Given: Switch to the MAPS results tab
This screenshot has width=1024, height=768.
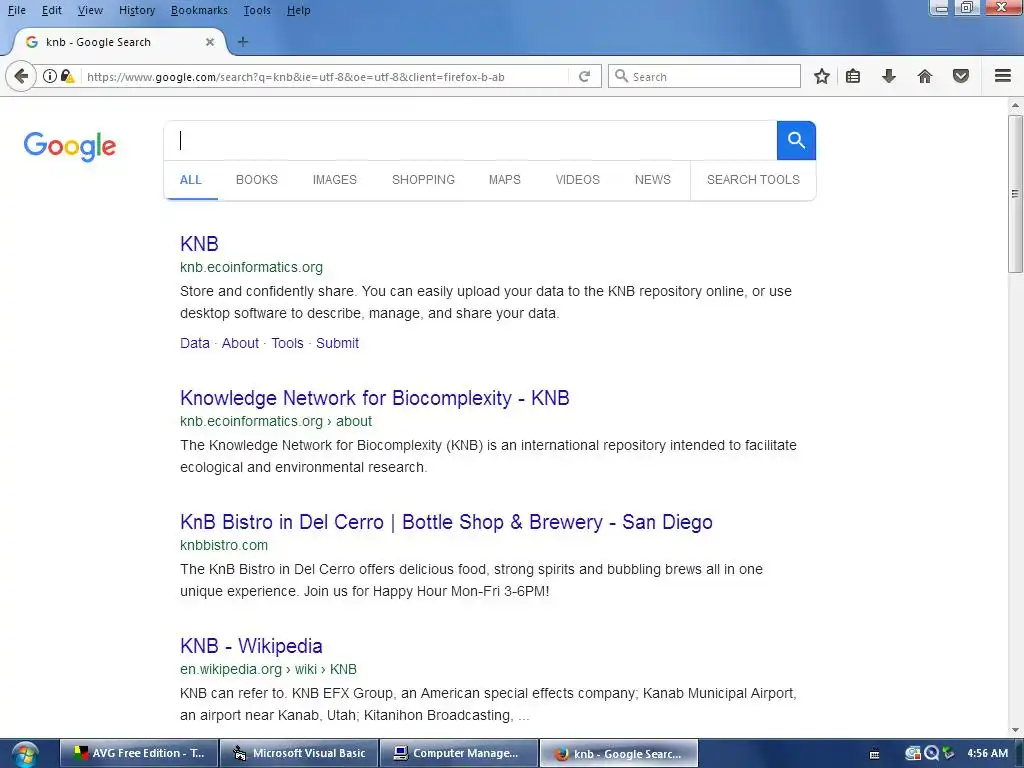Looking at the screenshot, I should (505, 180).
